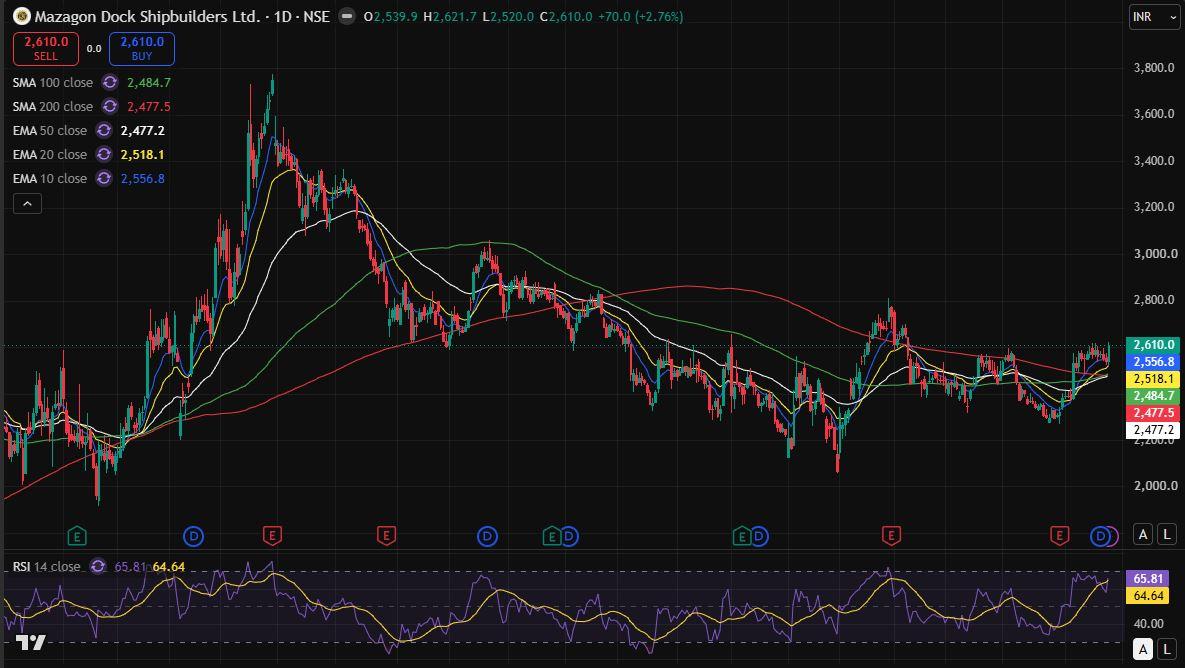Click the SMA 200 value 2,477.5 in legend

click(149, 107)
